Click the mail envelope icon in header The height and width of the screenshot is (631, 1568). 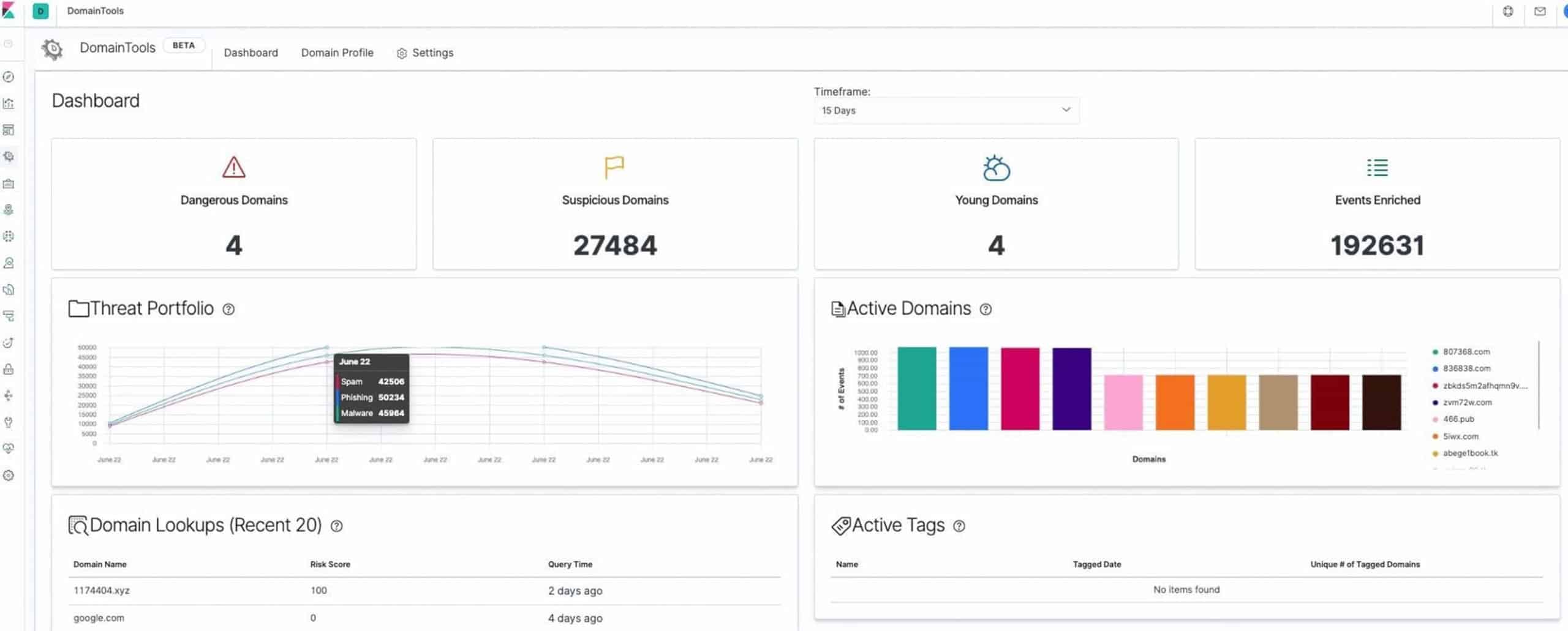pyautogui.click(x=1540, y=11)
